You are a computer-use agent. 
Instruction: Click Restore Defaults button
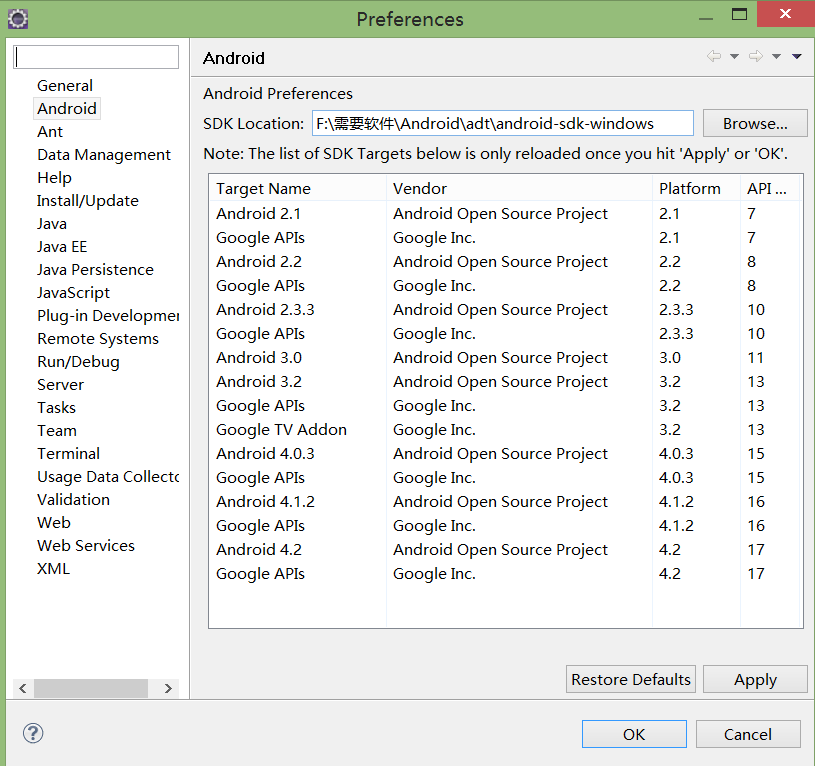click(x=630, y=679)
